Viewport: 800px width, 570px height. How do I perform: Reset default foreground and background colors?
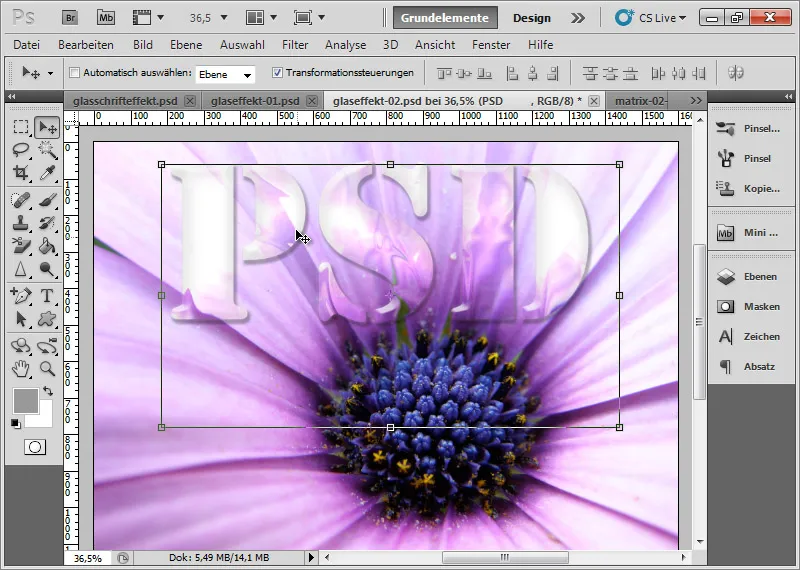point(15,424)
